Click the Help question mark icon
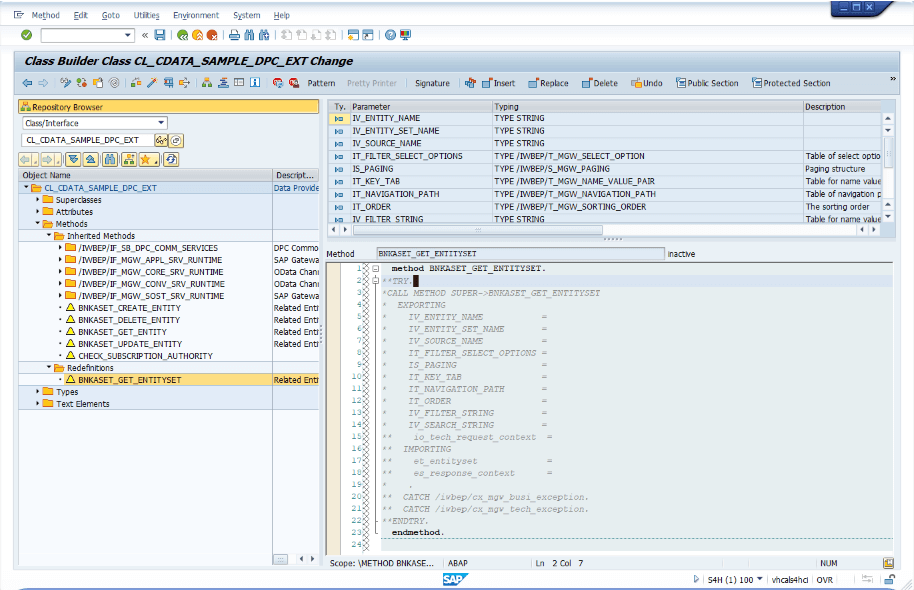The width and height of the screenshot is (914, 590). point(389,35)
